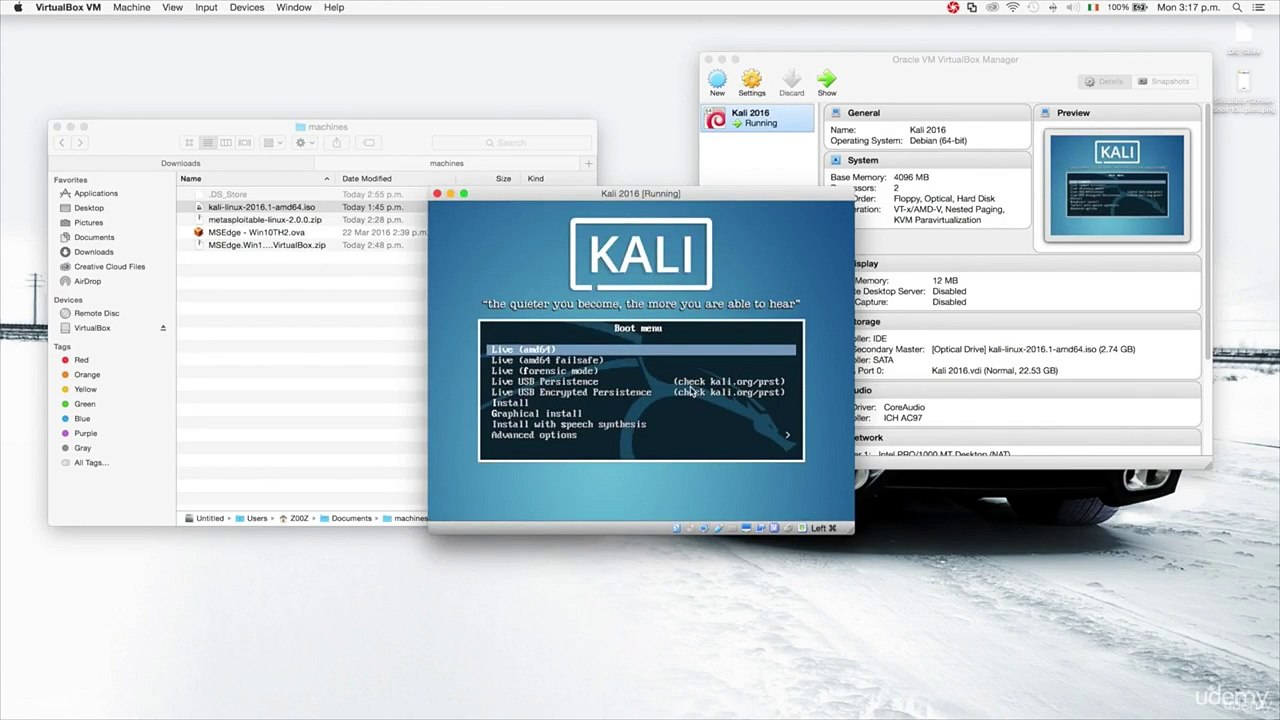
Task: Add a new Finder tab with plus button
Action: (x=588, y=163)
